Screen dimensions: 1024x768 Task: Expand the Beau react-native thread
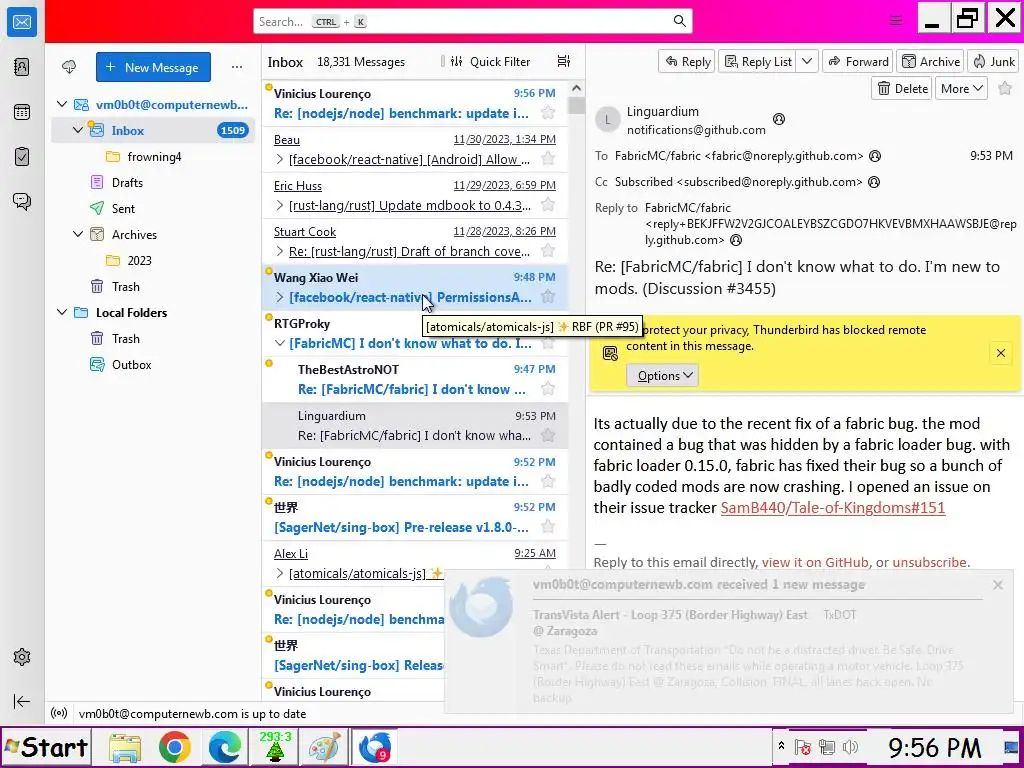280,159
